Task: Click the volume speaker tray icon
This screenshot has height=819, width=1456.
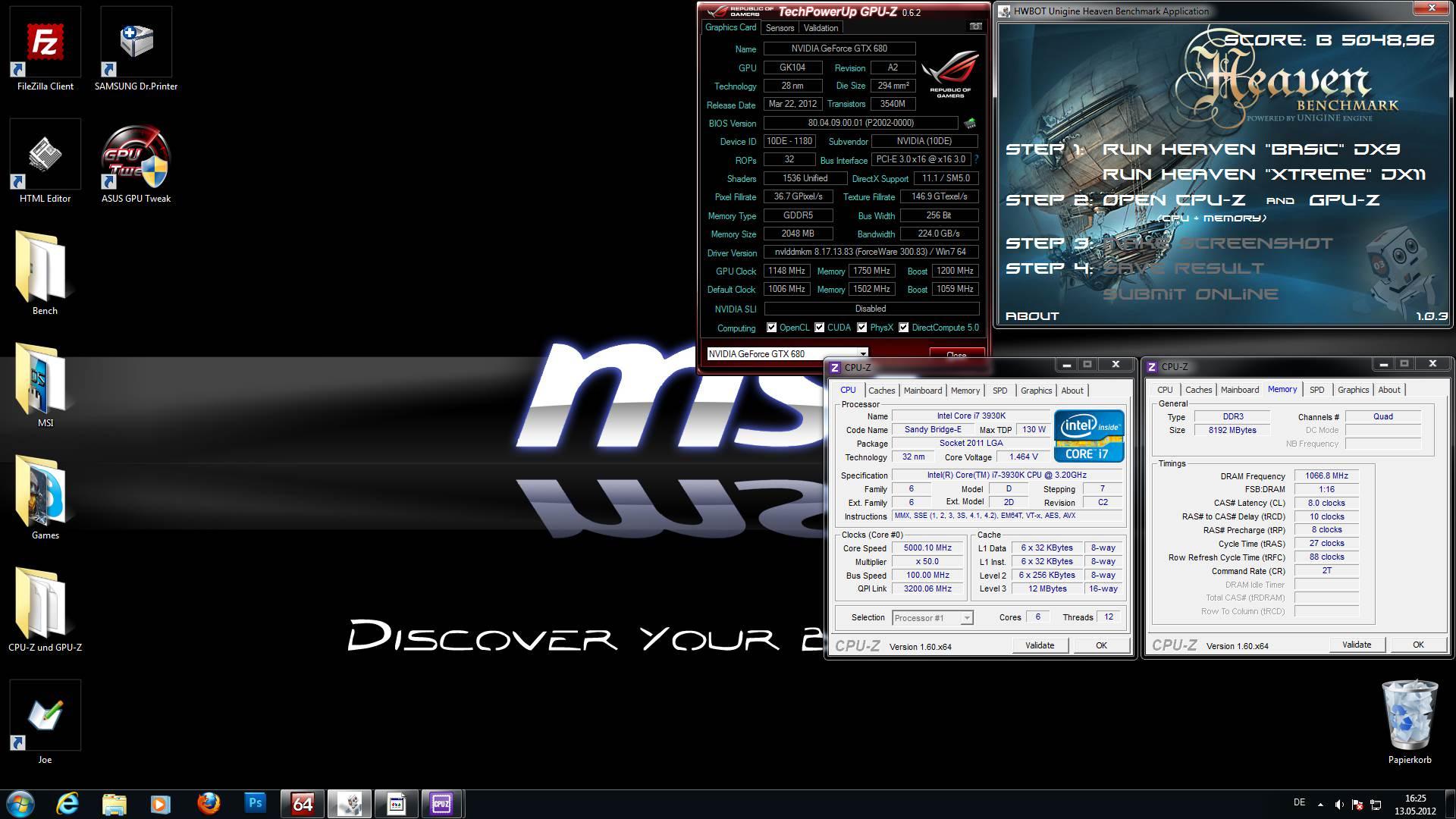Action: tap(1339, 805)
